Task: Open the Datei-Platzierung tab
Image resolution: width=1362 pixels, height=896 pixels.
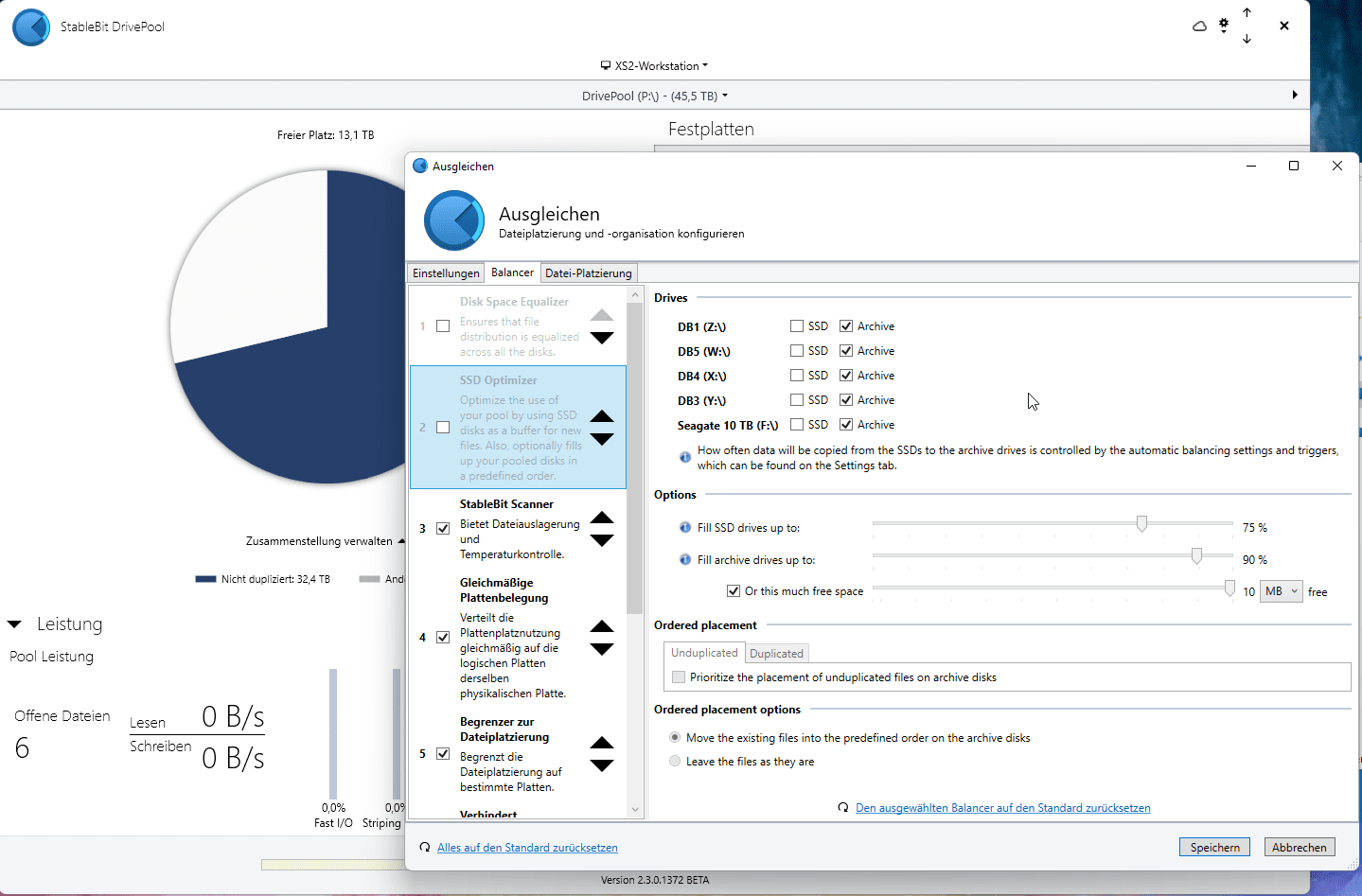Action: click(x=589, y=272)
